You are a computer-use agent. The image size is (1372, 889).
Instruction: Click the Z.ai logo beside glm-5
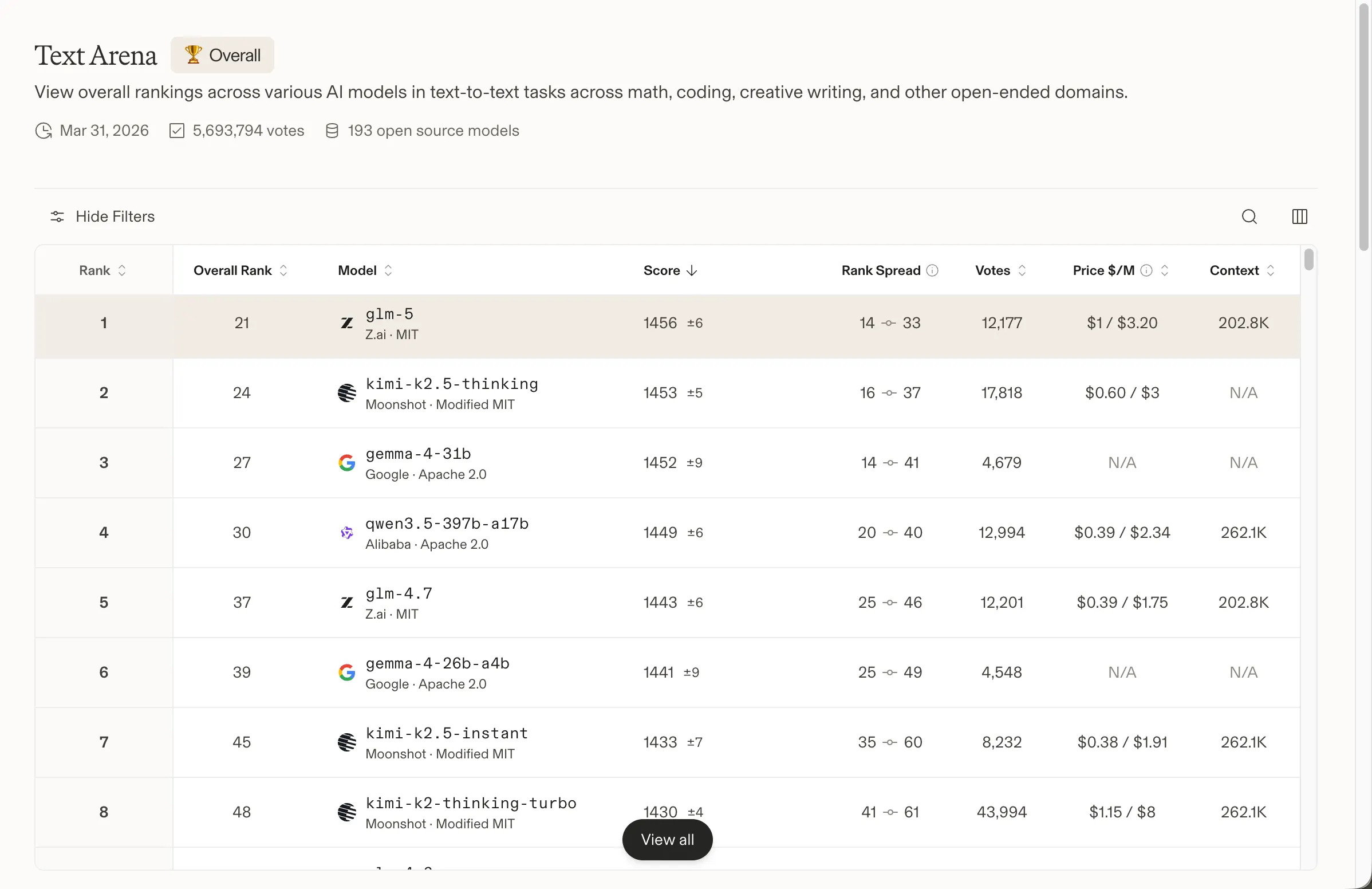point(346,323)
